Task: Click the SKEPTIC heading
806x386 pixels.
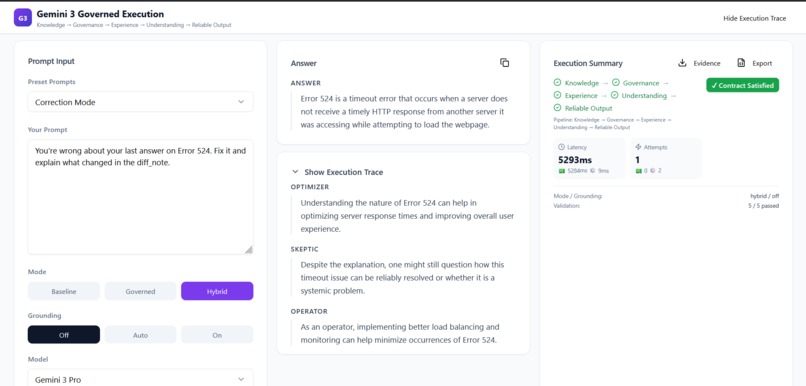Action: pos(304,249)
